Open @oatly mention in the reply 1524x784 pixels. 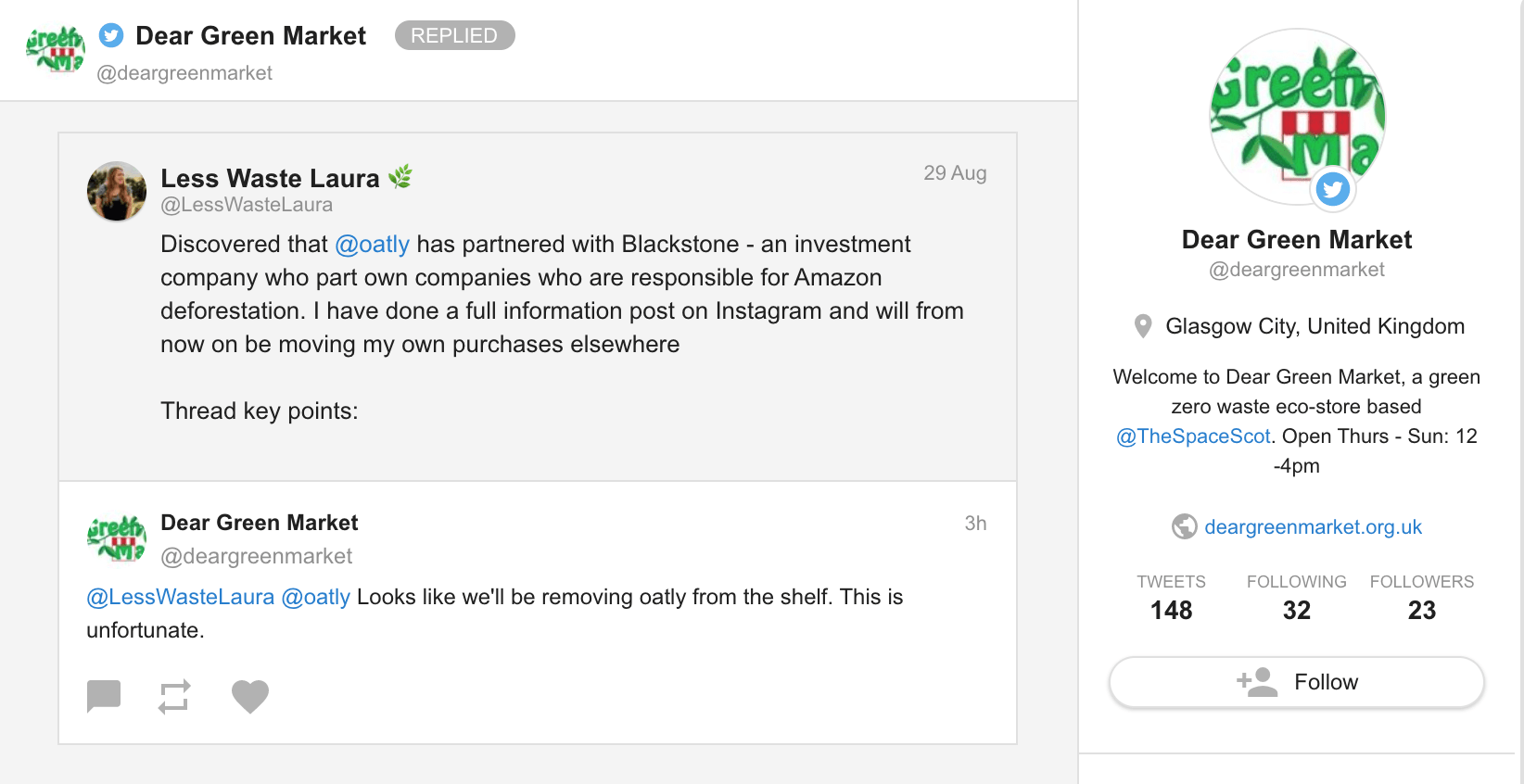point(316,597)
